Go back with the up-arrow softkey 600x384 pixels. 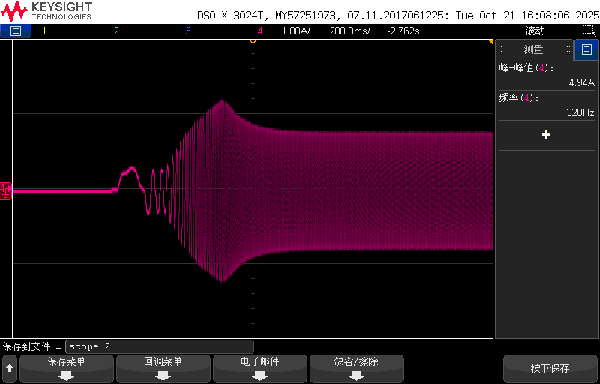(x=10, y=368)
